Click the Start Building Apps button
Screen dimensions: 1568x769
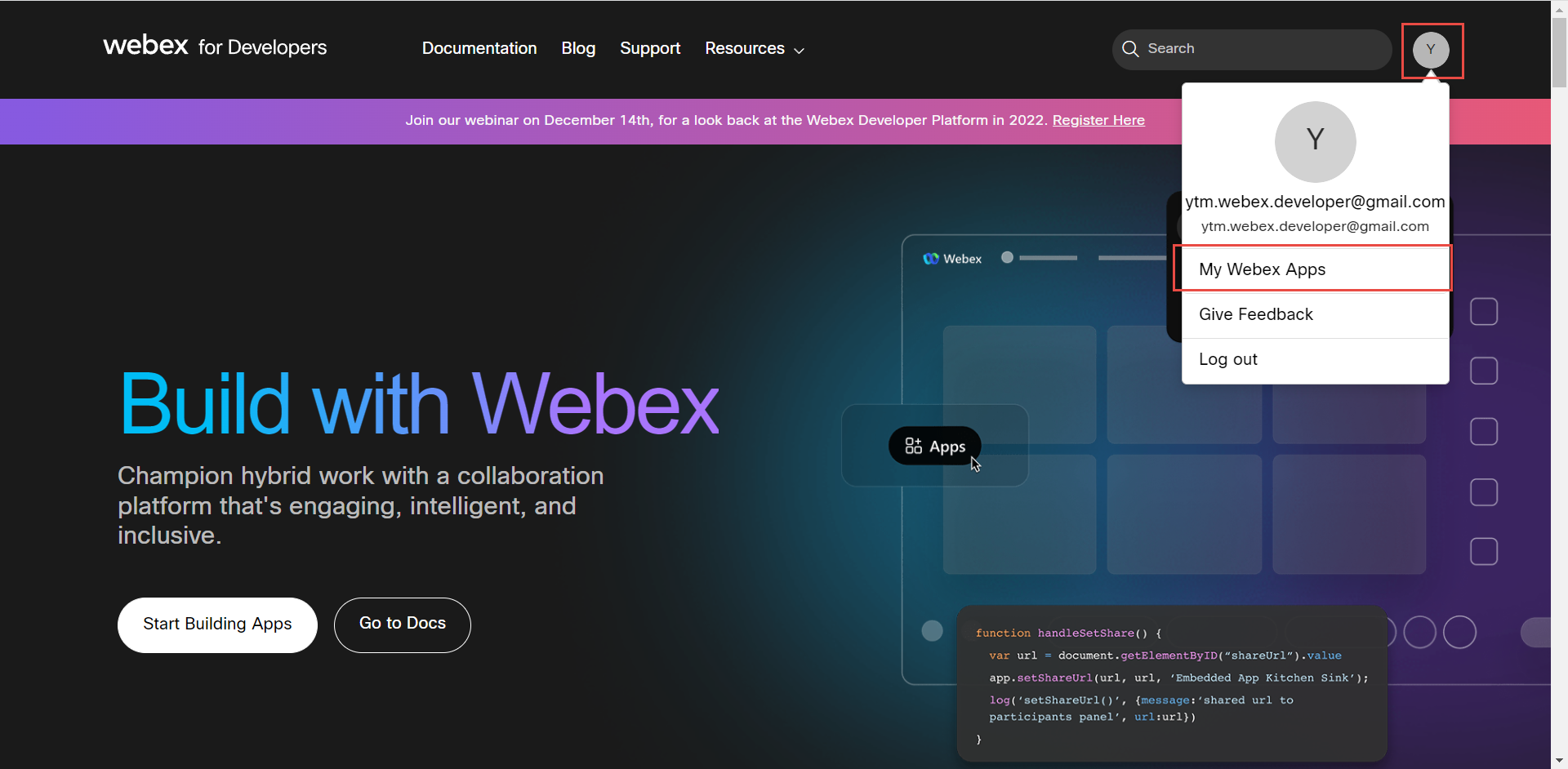click(x=217, y=625)
